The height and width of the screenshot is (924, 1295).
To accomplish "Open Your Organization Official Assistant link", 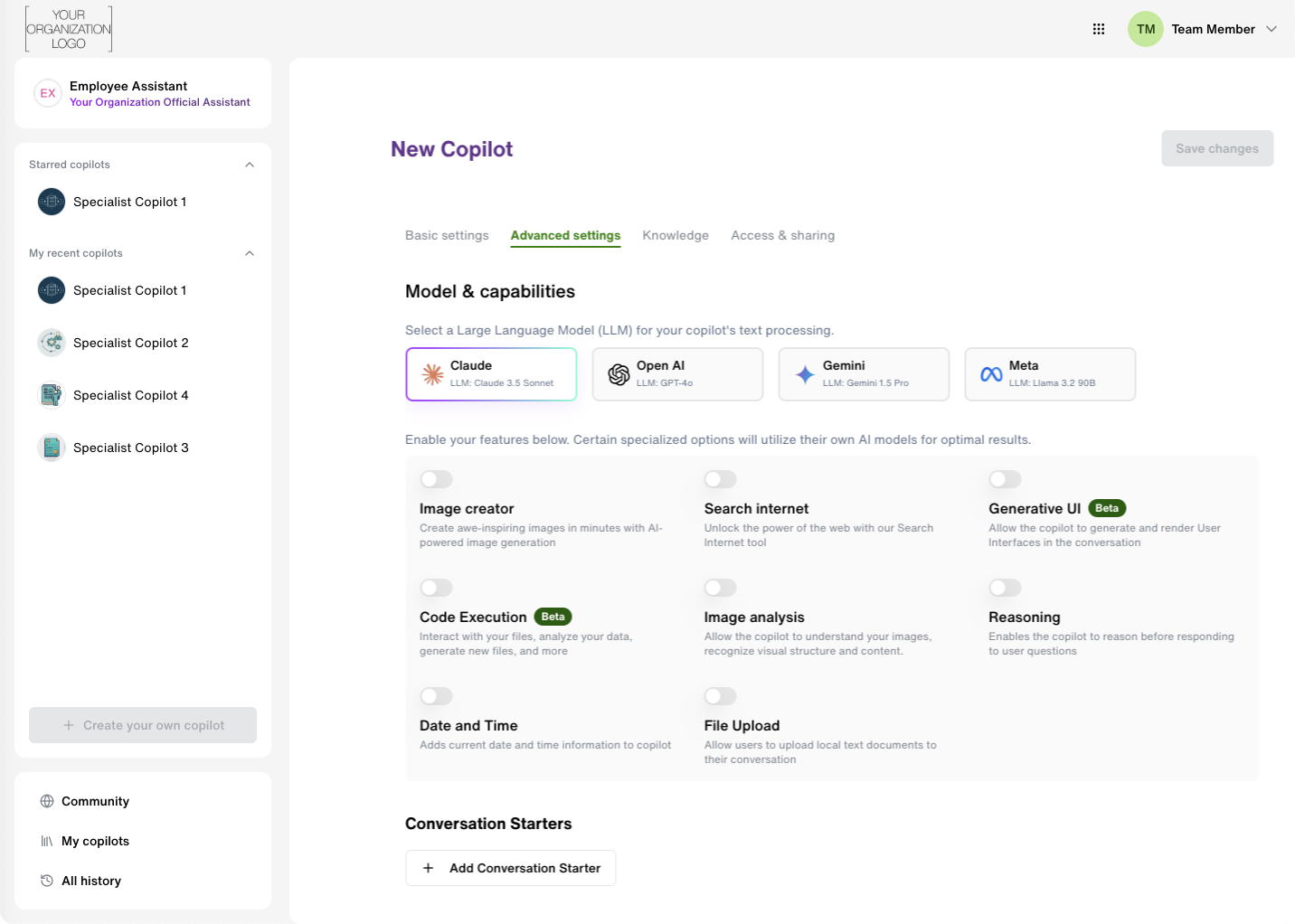I will tap(160, 102).
